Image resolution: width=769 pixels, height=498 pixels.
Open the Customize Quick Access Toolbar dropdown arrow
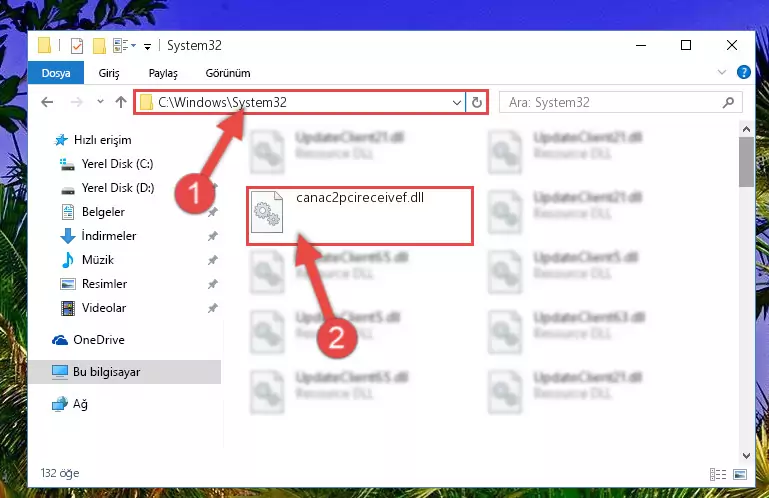(x=147, y=47)
